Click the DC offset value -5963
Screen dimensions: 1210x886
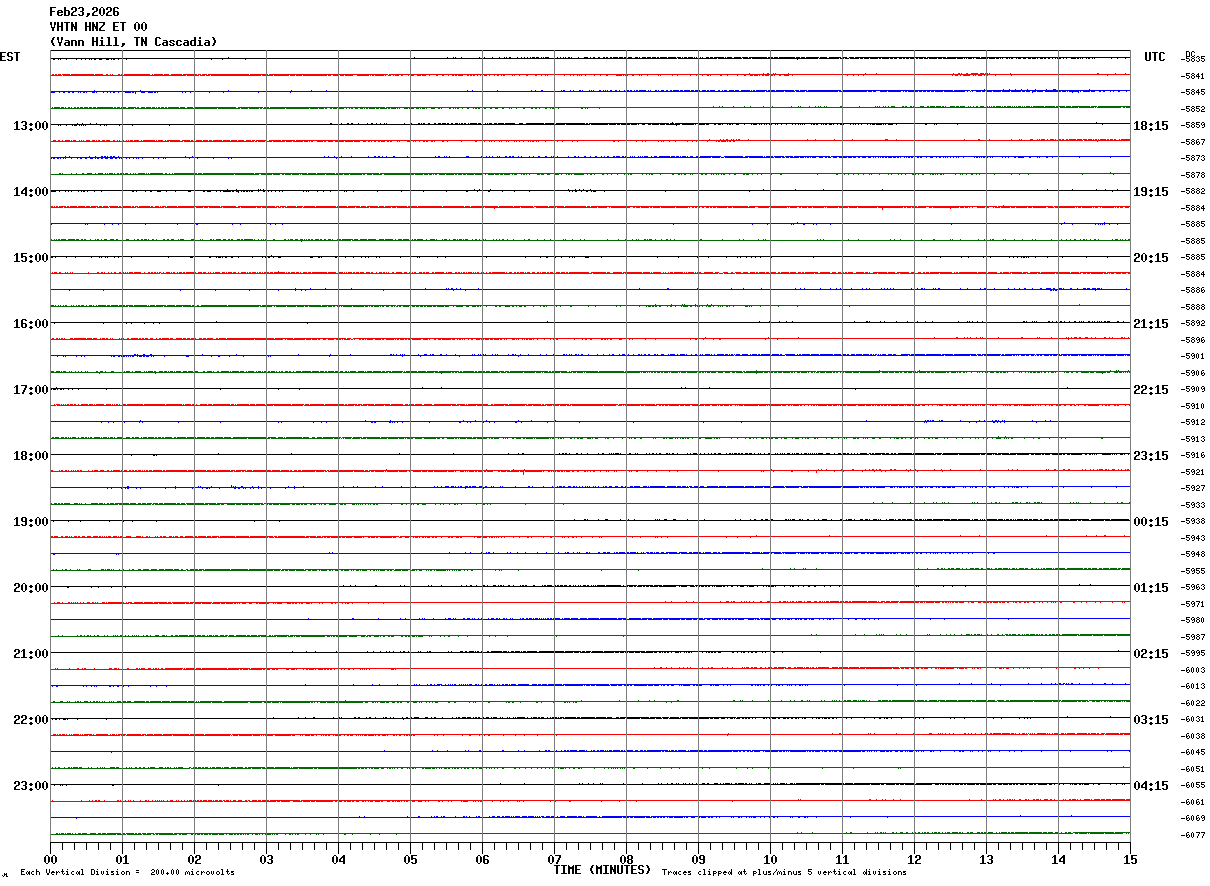[1193, 587]
